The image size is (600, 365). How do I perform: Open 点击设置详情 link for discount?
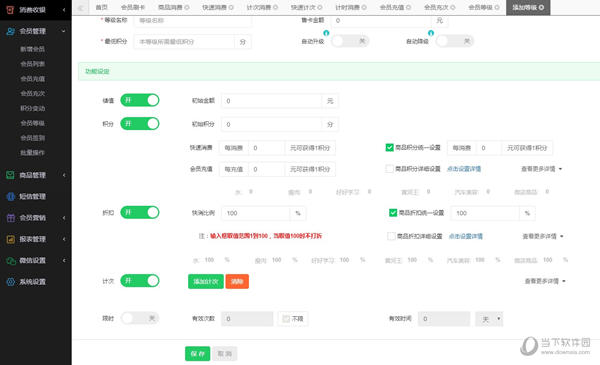click(465, 236)
